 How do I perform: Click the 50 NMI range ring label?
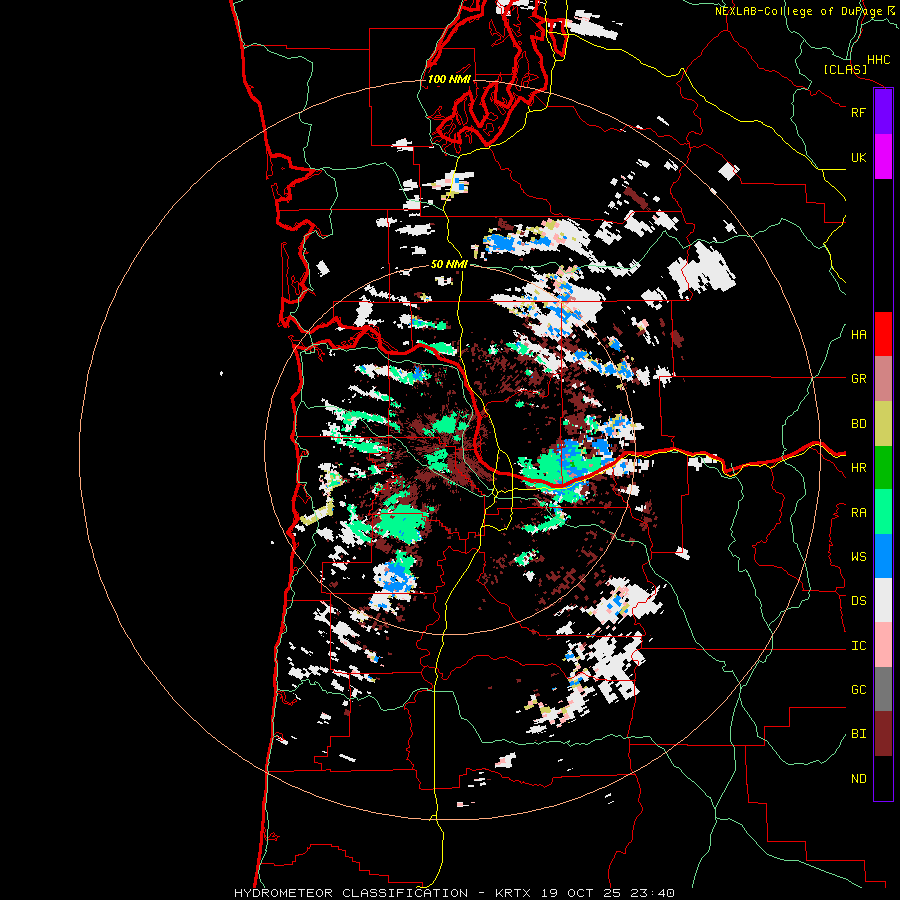click(x=449, y=264)
